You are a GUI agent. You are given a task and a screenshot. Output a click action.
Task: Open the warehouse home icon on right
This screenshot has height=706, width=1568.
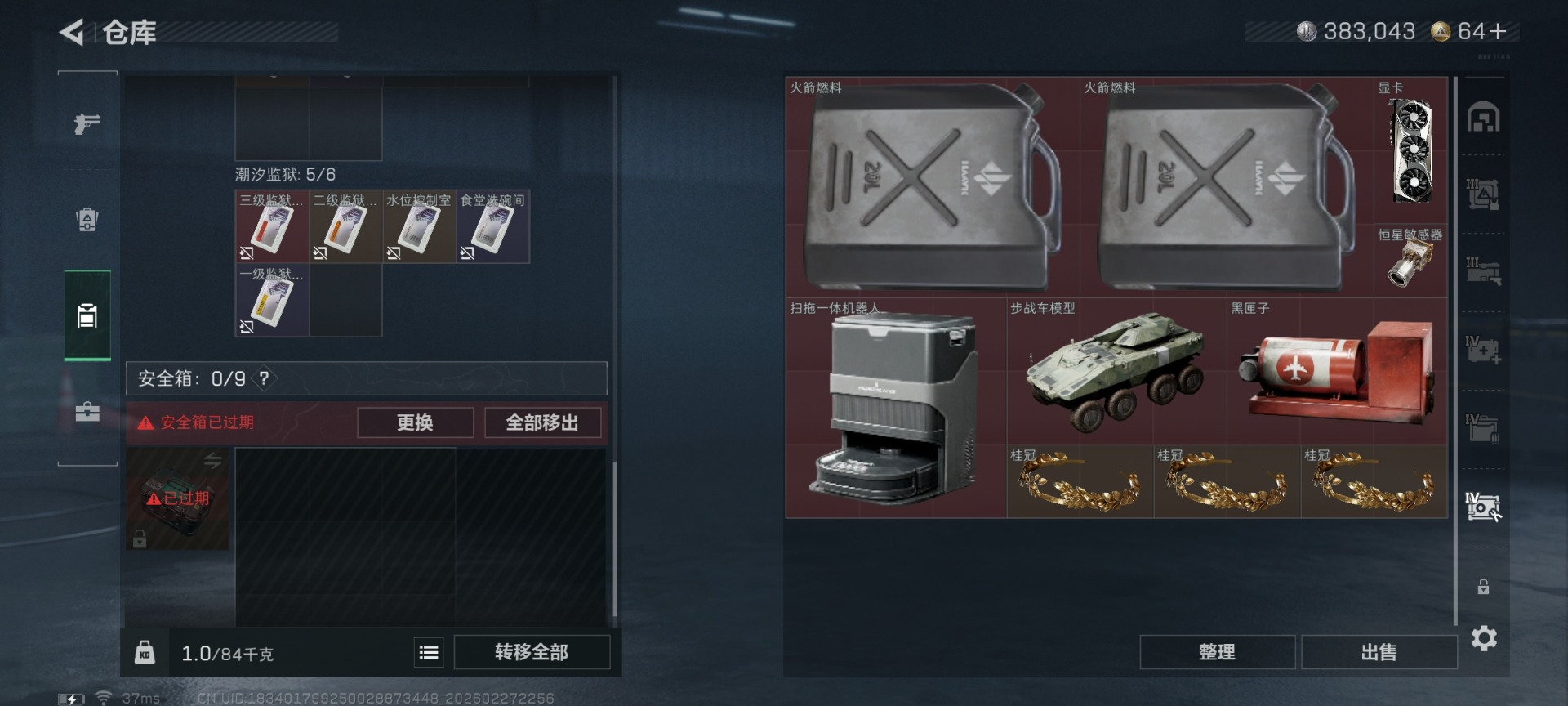point(1483,118)
